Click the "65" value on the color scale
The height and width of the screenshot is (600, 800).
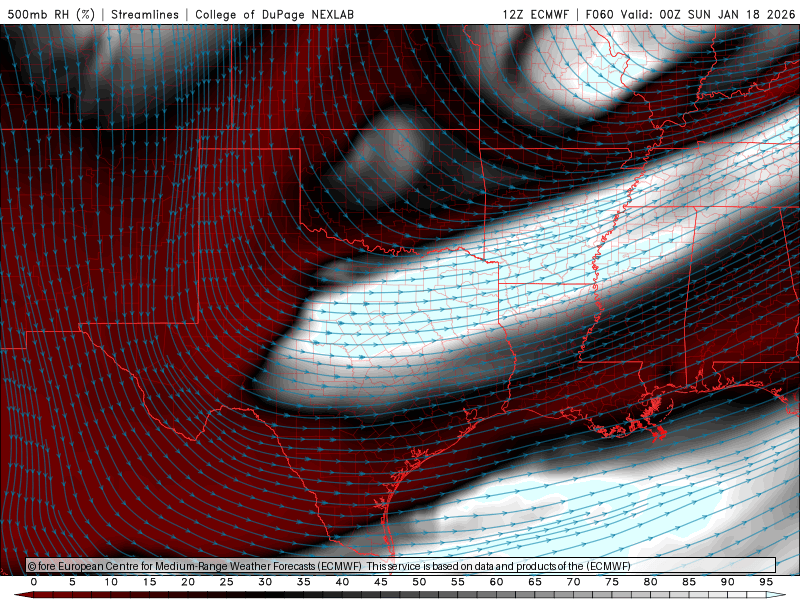click(x=535, y=582)
